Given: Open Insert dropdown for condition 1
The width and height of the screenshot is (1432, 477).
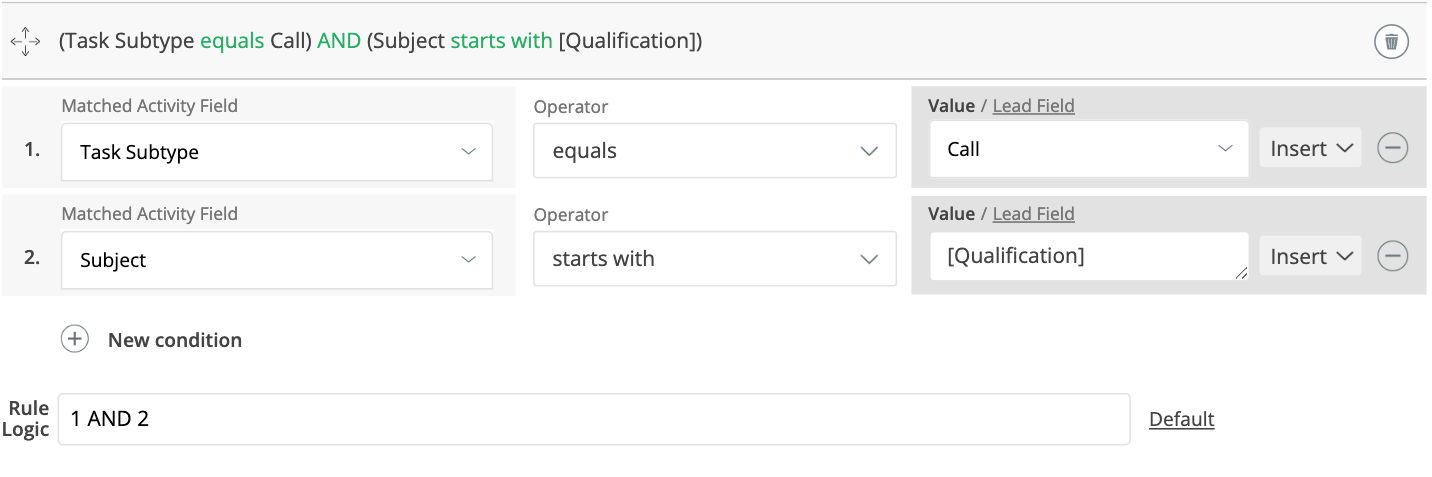Looking at the screenshot, I should tap(1310, 149).
